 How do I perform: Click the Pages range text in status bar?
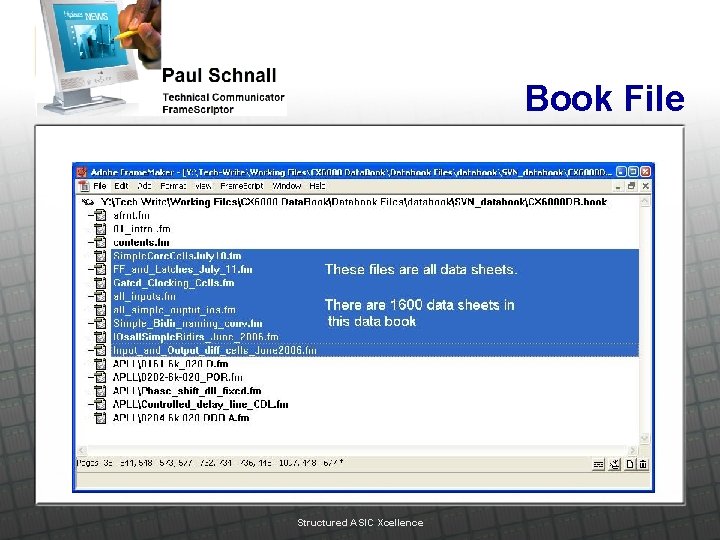[x=210, y=463]
